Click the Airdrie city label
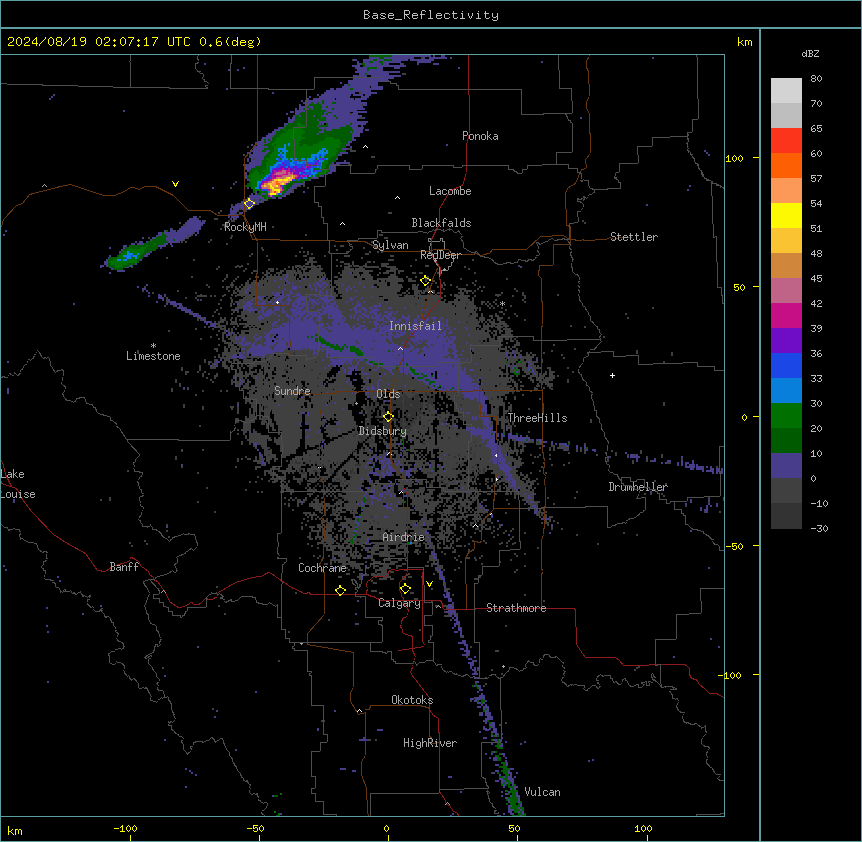This screenshot has height=842, width=862. (x=403, y=537)
